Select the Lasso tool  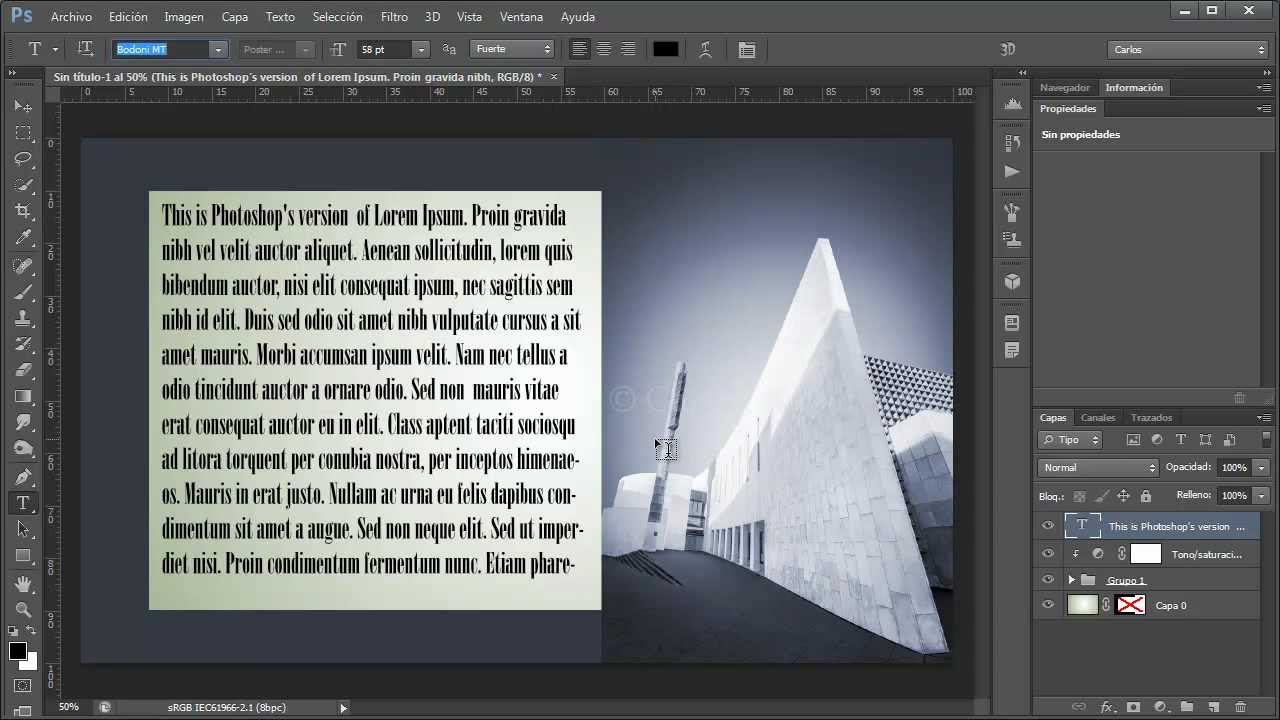[23, 159]
